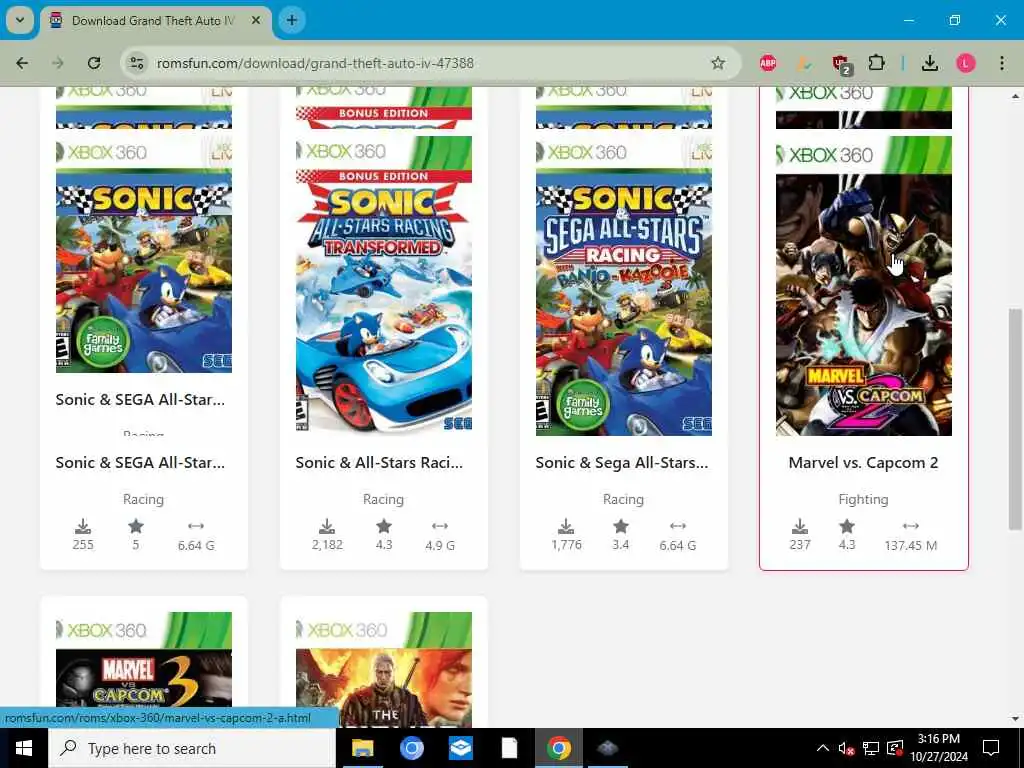Screen dimensions: 1024x768
Task: Click the page vertical scrollbar thumb
Action: [1015, 419]
